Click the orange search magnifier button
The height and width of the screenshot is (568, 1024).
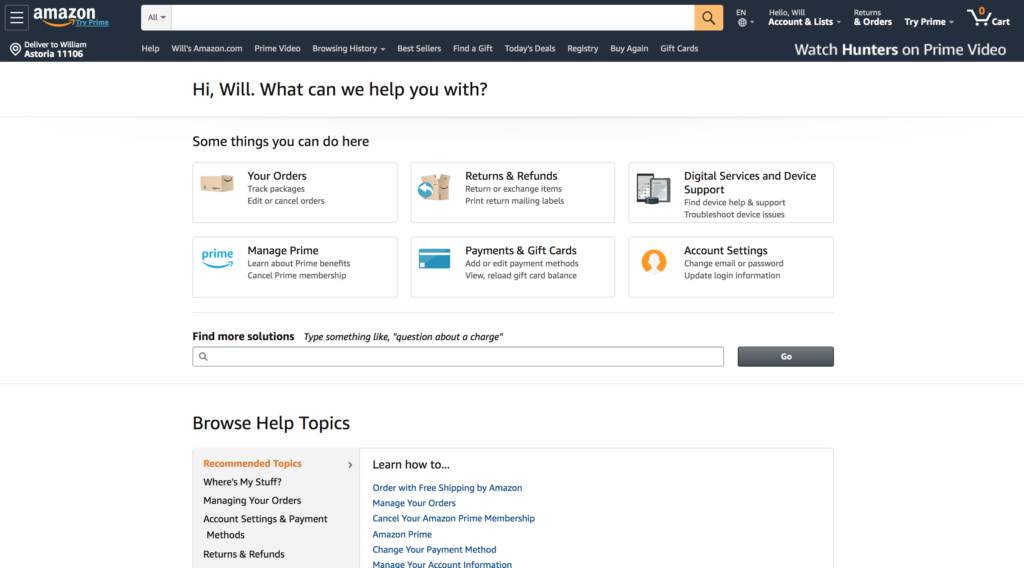click(709, 18)
